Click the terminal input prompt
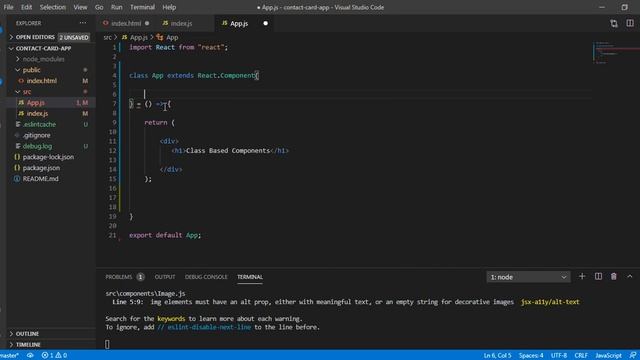640x360 pixels. (107, 344)
